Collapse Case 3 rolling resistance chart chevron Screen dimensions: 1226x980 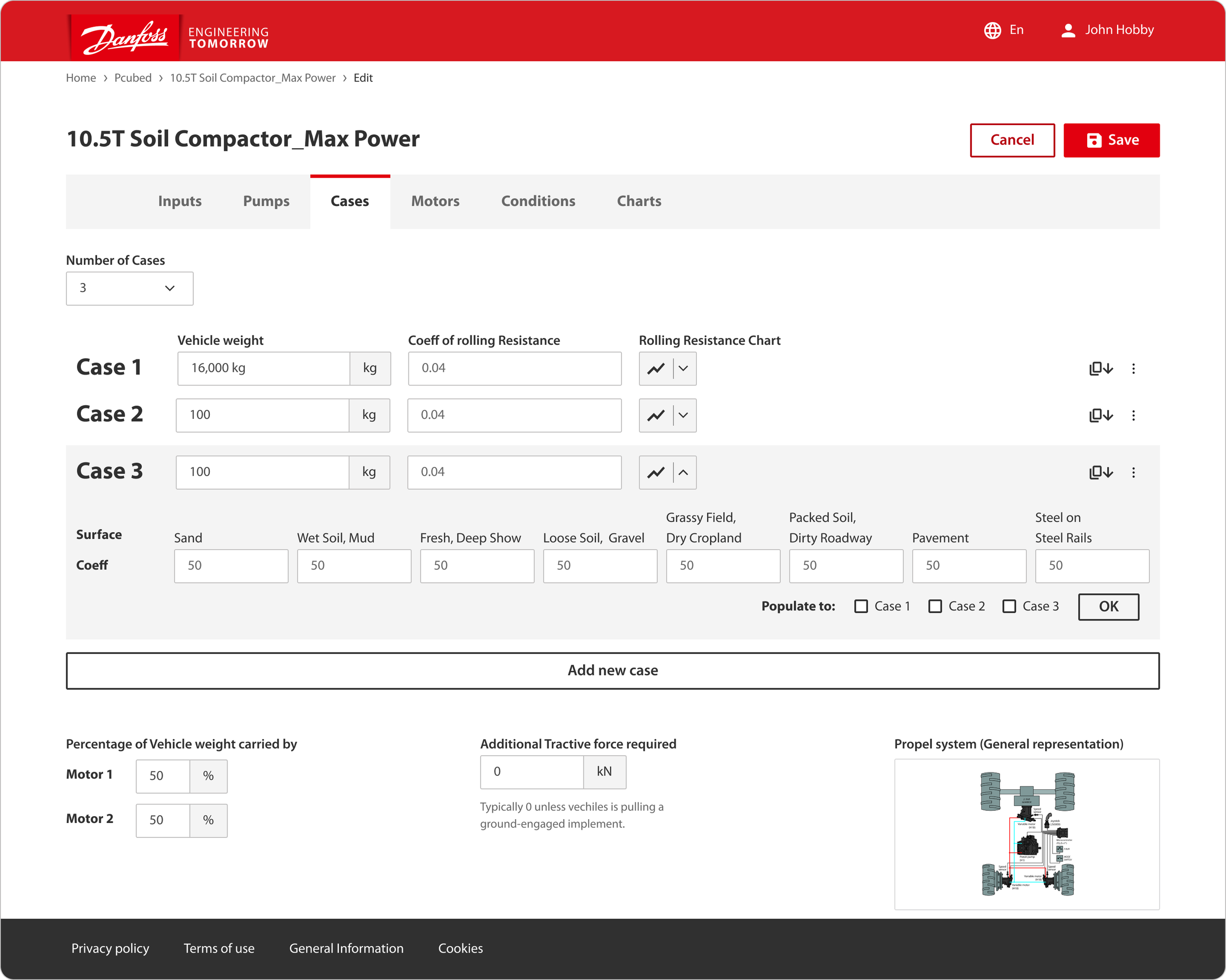click(x=684, y=472)
